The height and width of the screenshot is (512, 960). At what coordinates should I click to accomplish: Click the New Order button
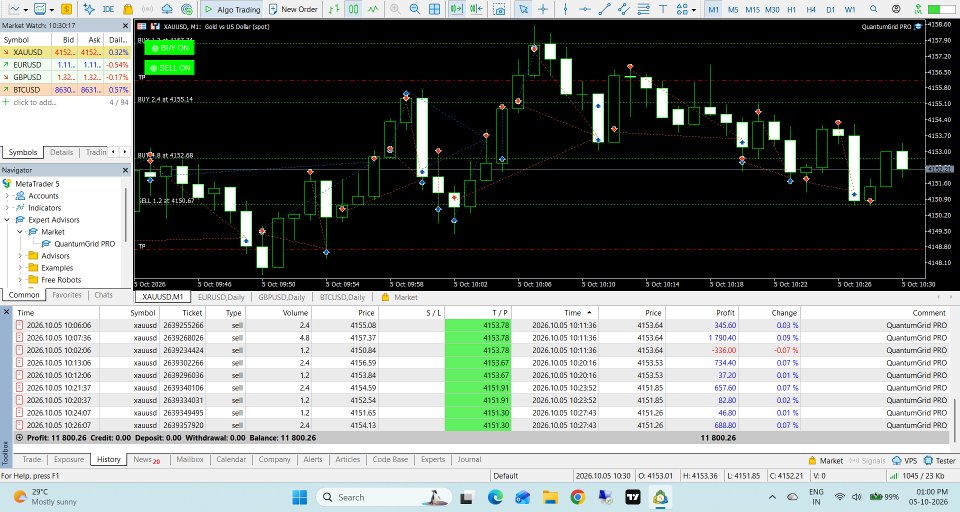293,9
